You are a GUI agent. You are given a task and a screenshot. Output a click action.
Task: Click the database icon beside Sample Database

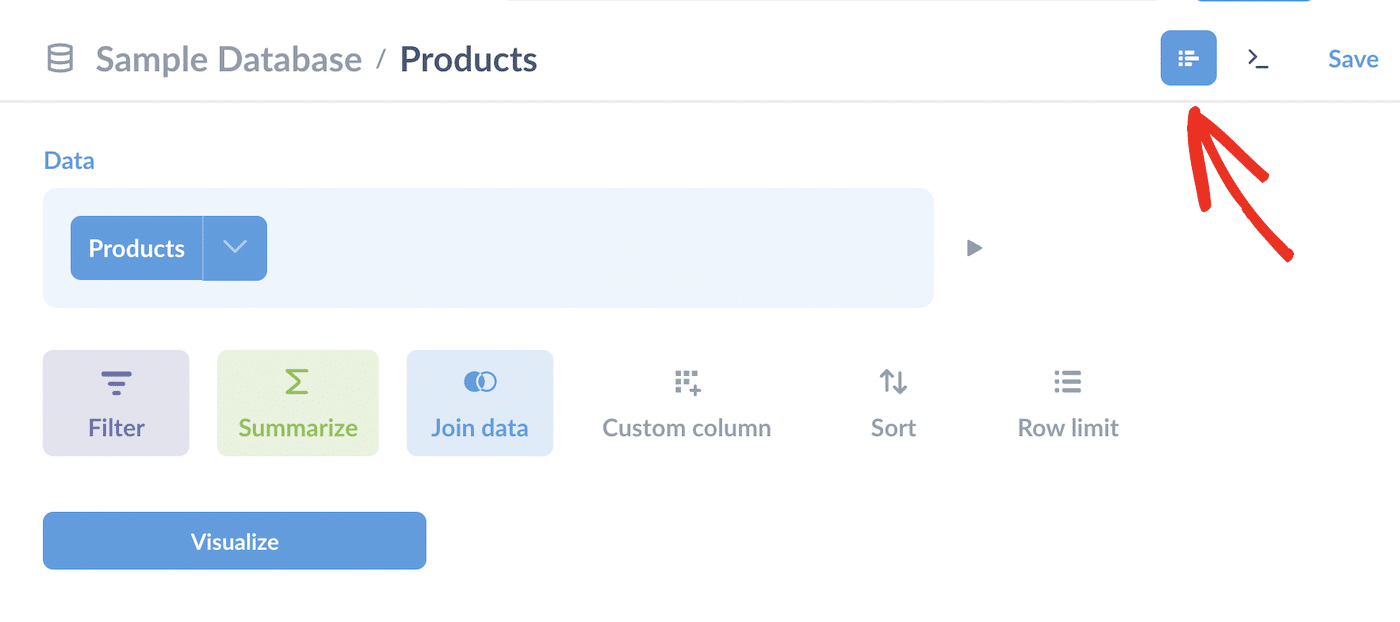click(59, 58)
